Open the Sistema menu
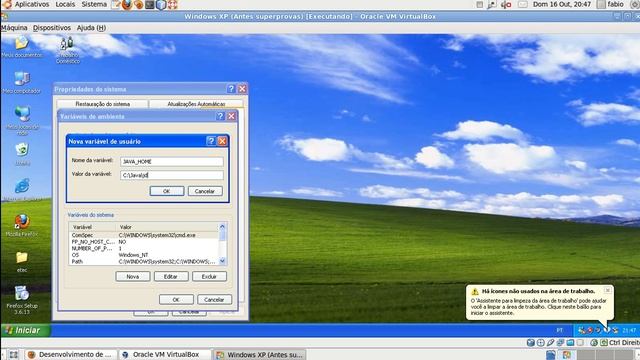 (94, 4)
